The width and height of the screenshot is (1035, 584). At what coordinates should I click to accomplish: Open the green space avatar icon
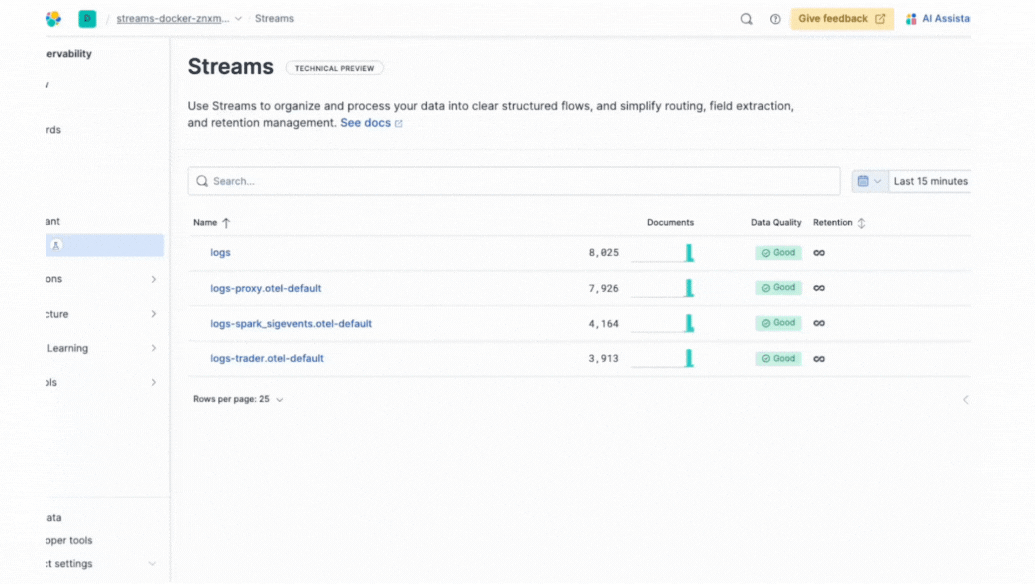(x=87, y=19)
